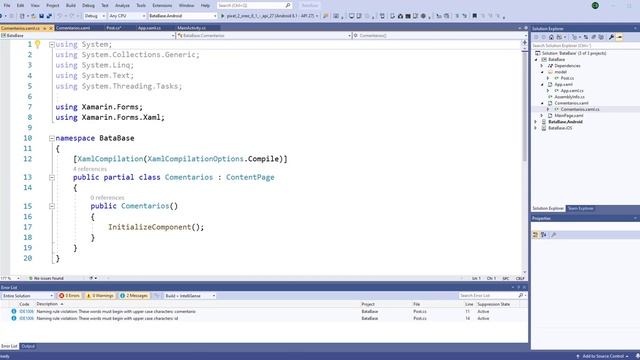Click the search icon in the Error List search box

click(521, 295)
